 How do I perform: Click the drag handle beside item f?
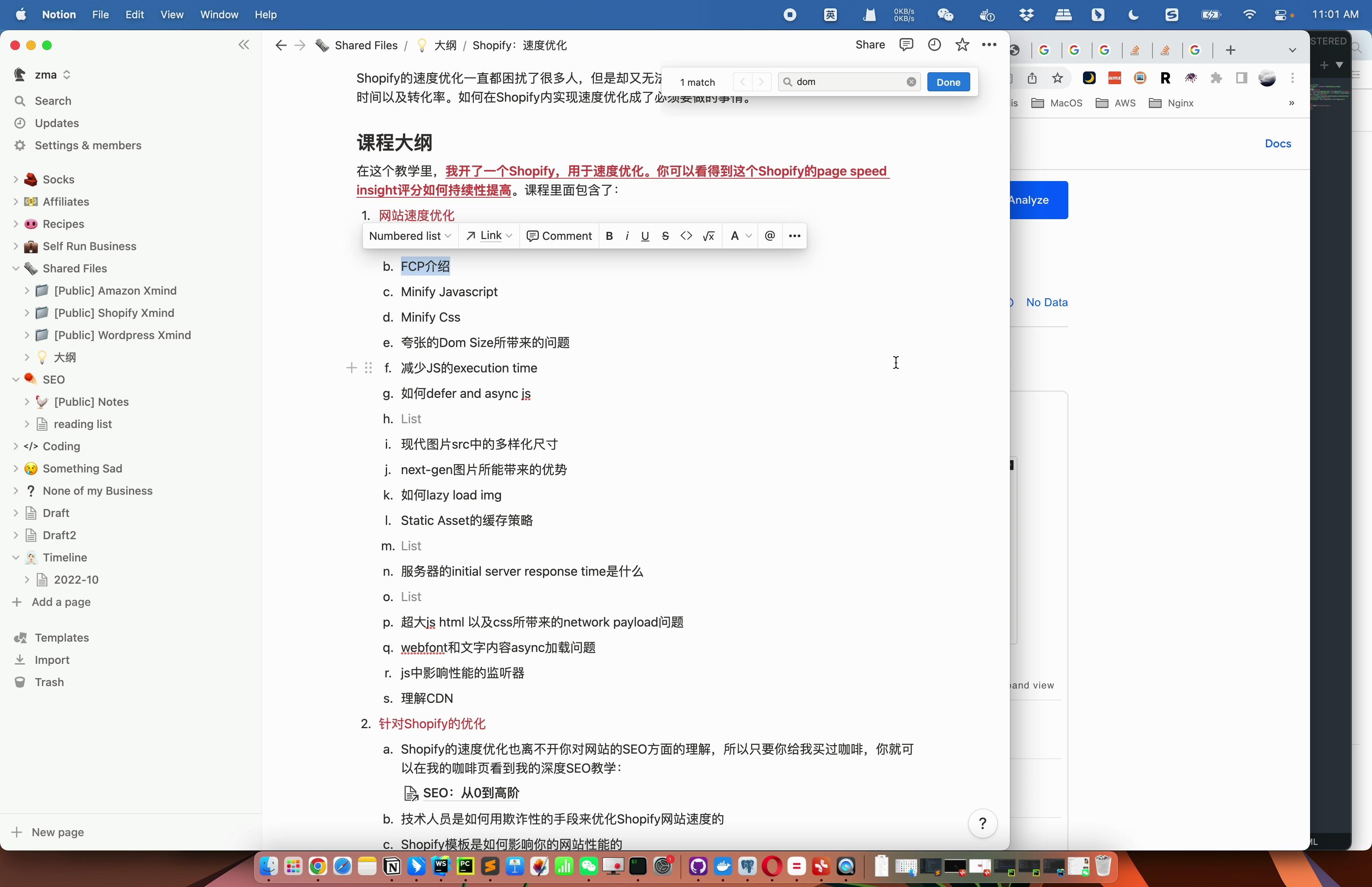click(368, 368)
